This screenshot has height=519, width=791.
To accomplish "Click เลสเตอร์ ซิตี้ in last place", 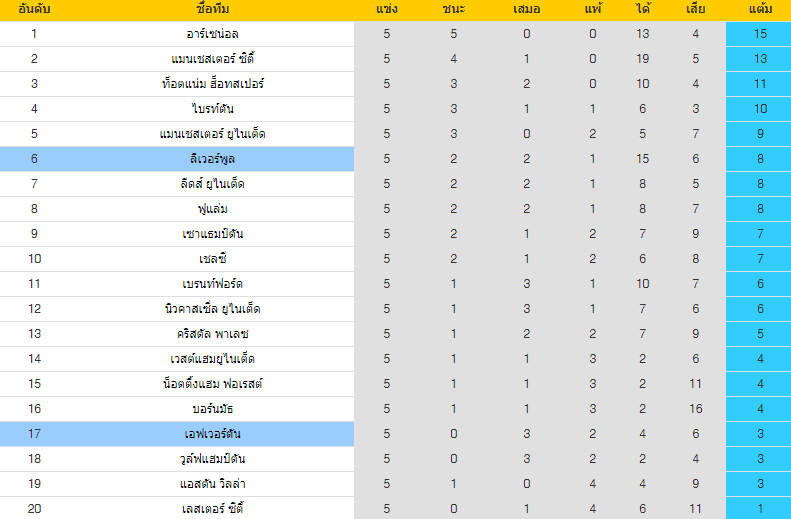I will pyautogui.click(x=212, y=509).
